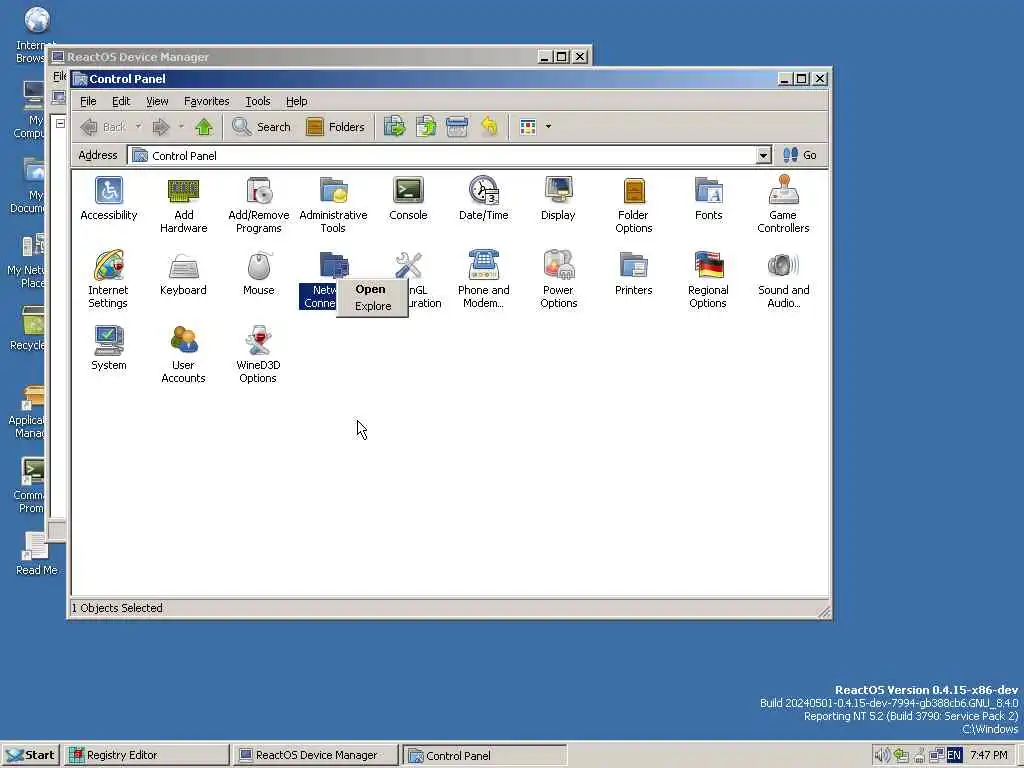Choose Open from the context menu
This screenshot has height=768, width=1024.
(371, 289)
